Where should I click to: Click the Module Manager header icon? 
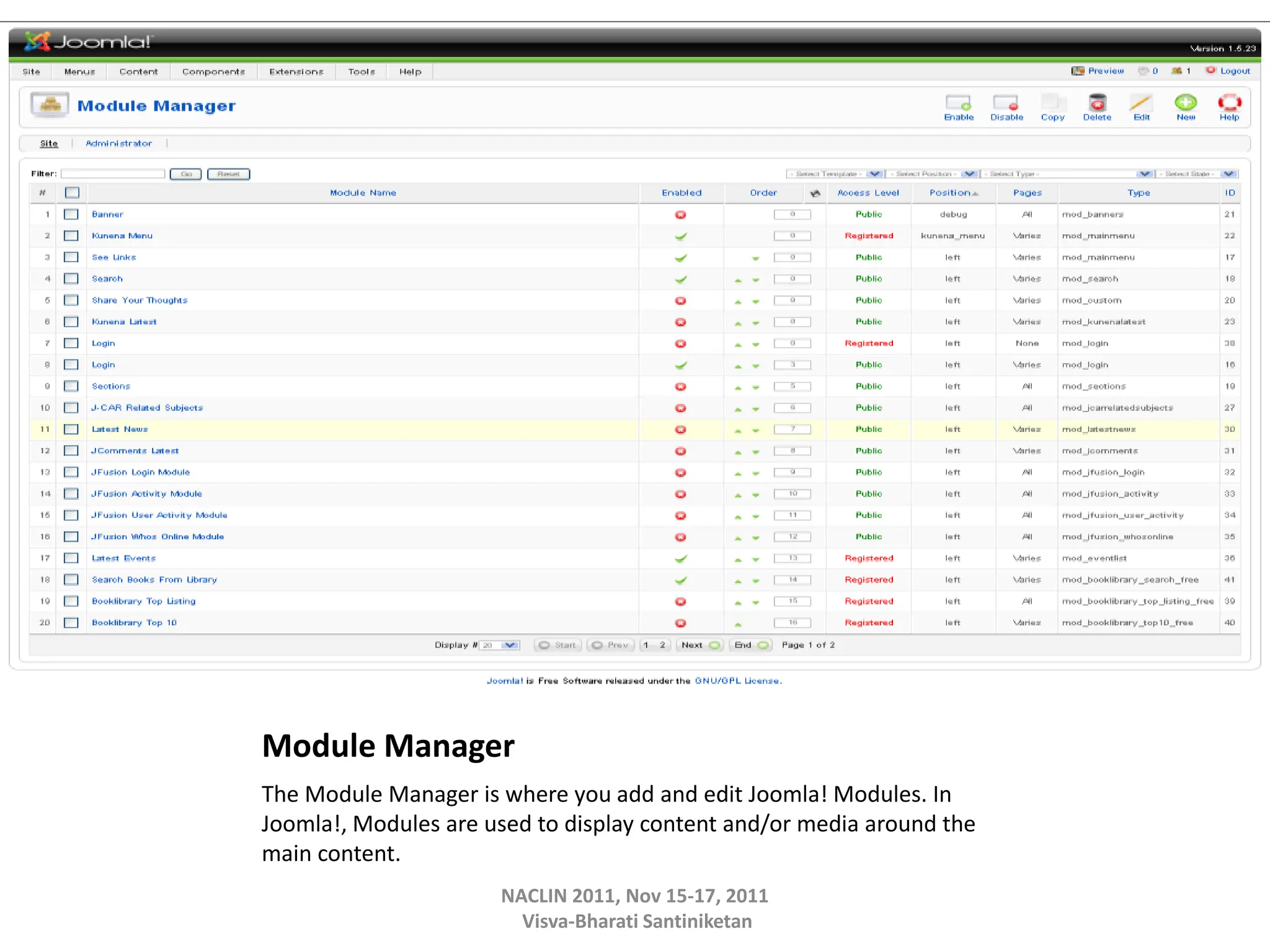coord(50,105)
